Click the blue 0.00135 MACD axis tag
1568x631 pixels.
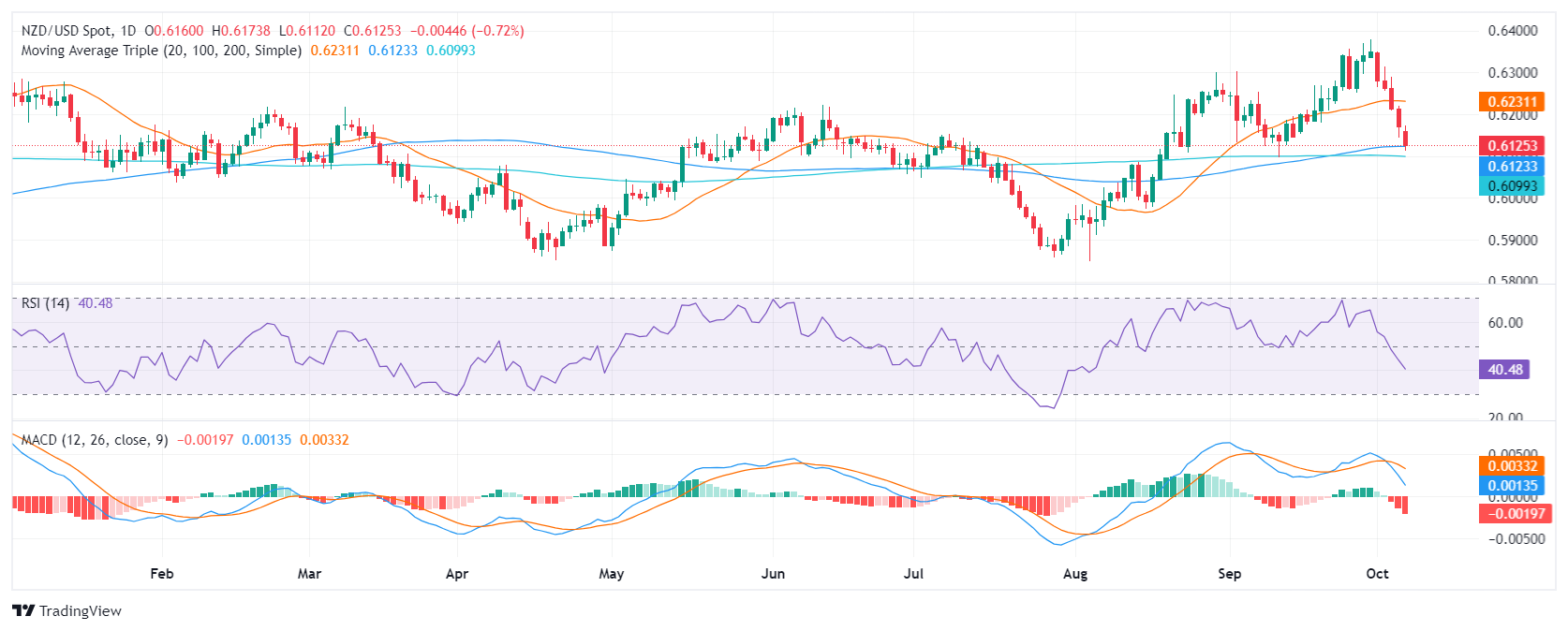click(x=1512, y=486)
